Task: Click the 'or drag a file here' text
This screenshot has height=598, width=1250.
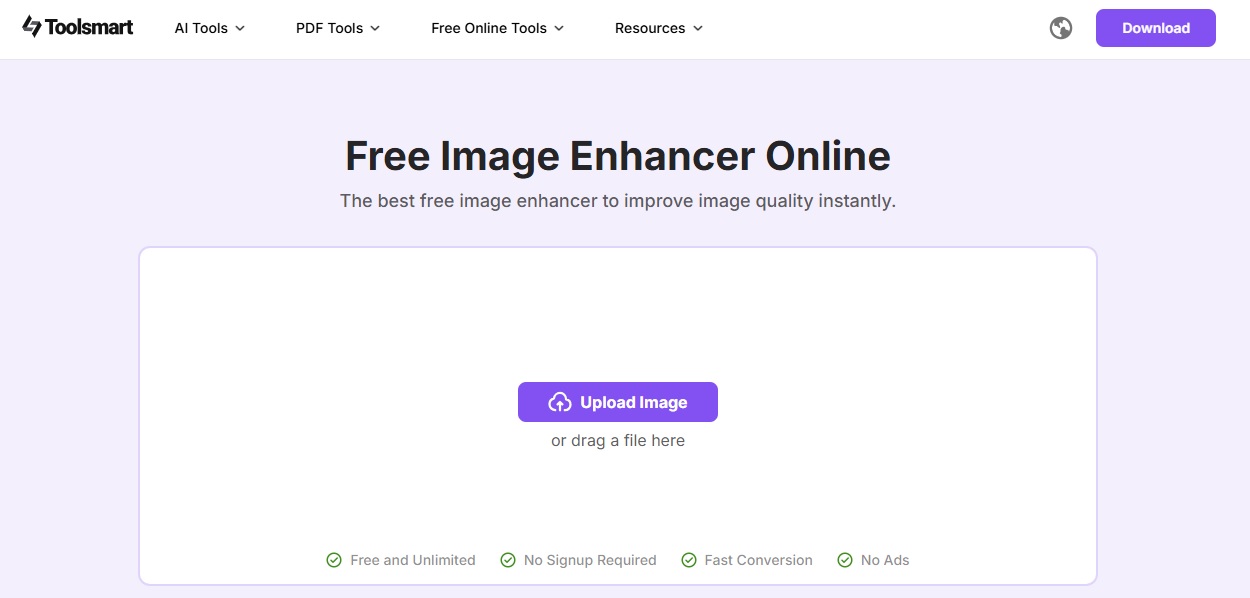Action: (618, 440)
